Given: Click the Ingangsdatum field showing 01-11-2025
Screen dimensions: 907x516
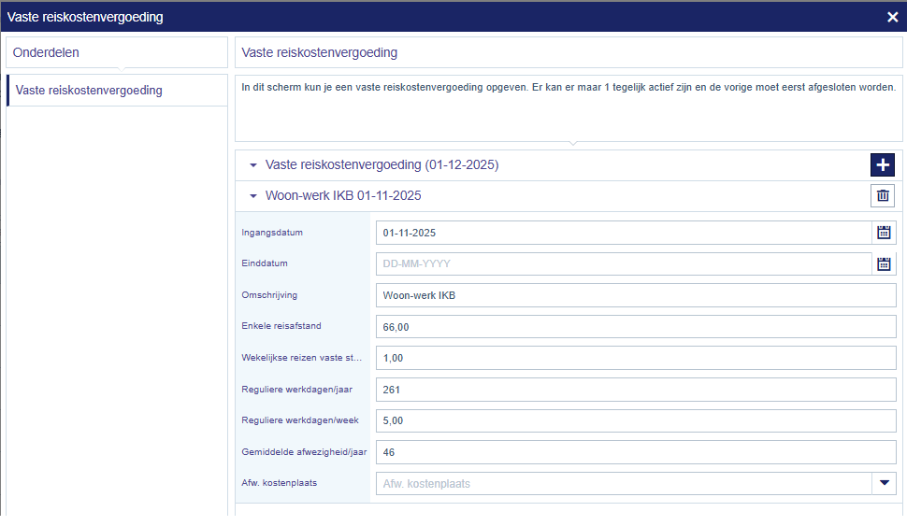Looking at the screenshot, I should 624,233.
